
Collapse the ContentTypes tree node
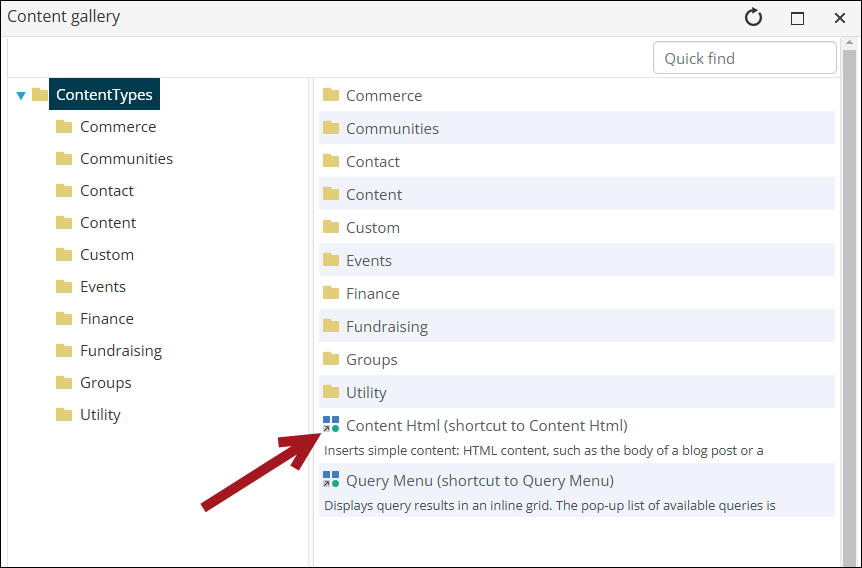(21, 96)
